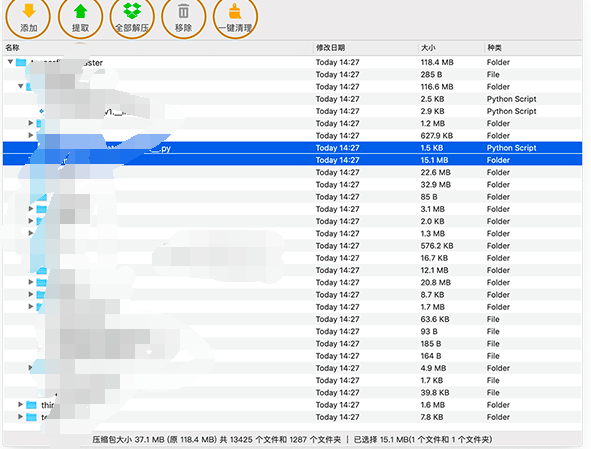Collapse the top-level root folder triangle
This screenshot has height=449, width=591.
pos(11,62)
